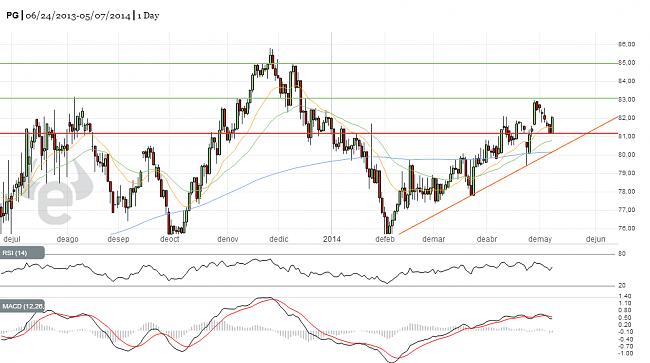Click the RSI upper level 80 label
Viewport: 650px width, 363px height.
coord(622,254)
